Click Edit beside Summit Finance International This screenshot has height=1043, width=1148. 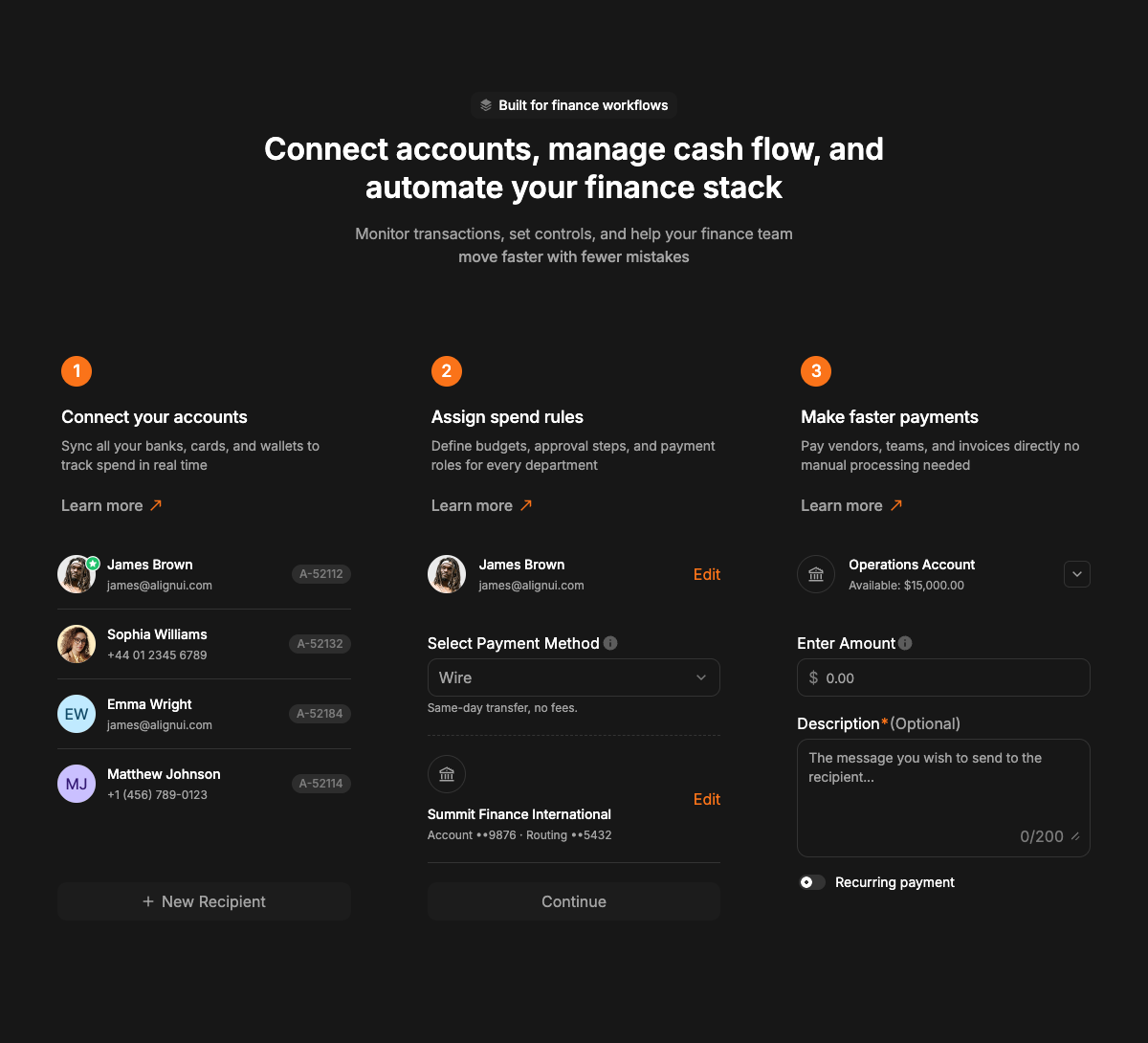click(707, 799)
